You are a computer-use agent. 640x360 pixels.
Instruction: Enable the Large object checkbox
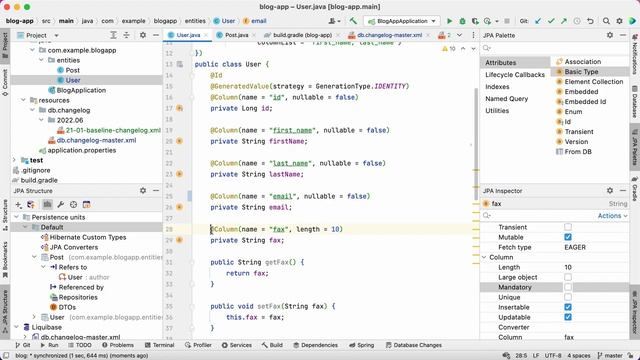tap(568, 277)
